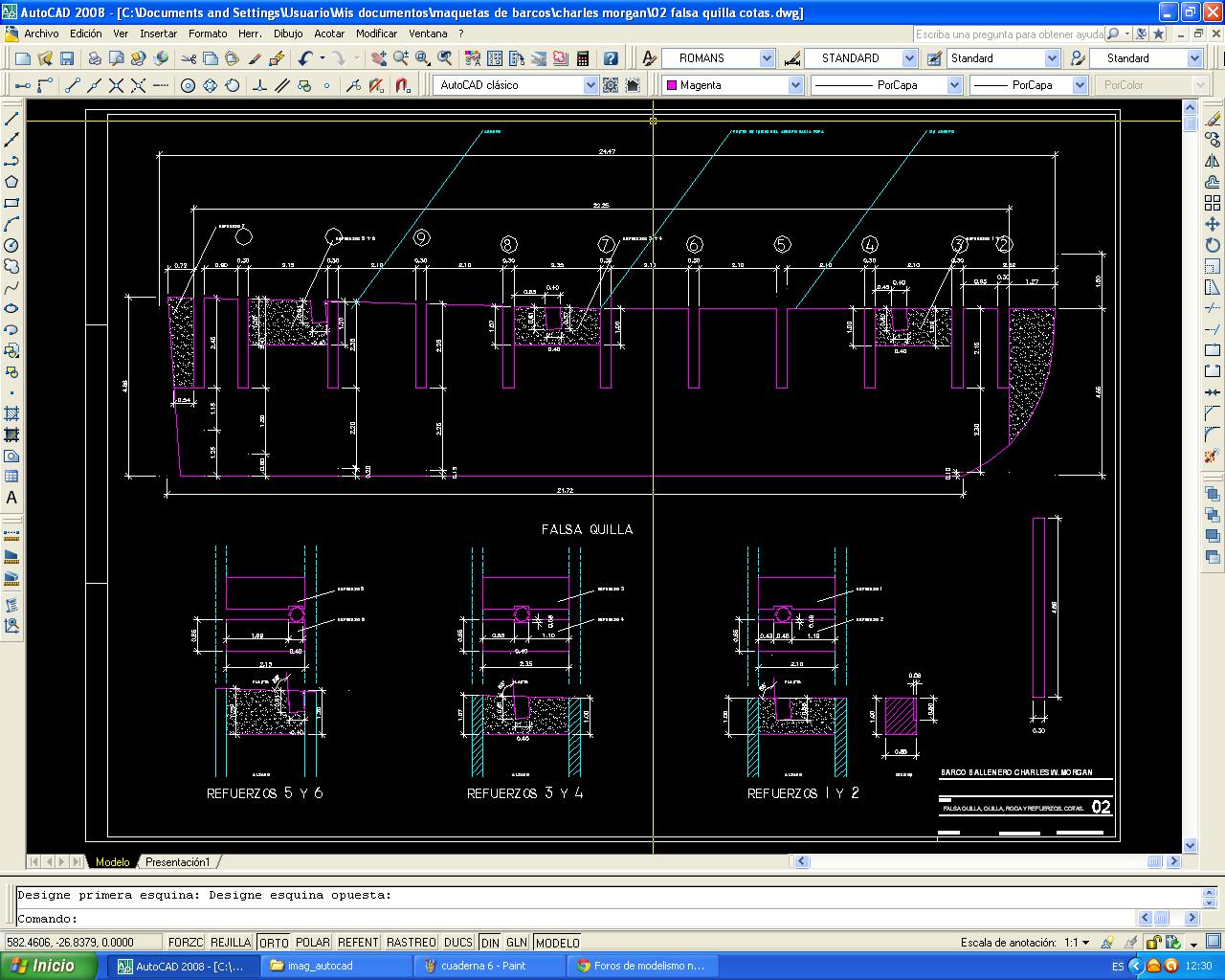1225x980 pixels.
Task: Select the Hatch tool
Action: (12, 413)
